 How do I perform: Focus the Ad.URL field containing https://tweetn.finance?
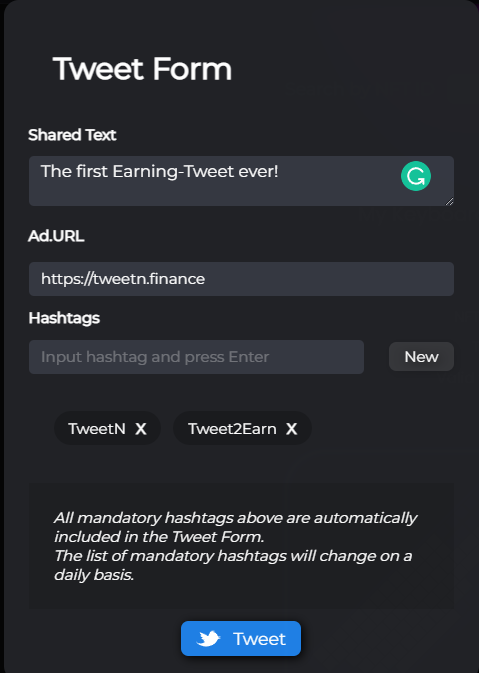[x=241, y=279]
